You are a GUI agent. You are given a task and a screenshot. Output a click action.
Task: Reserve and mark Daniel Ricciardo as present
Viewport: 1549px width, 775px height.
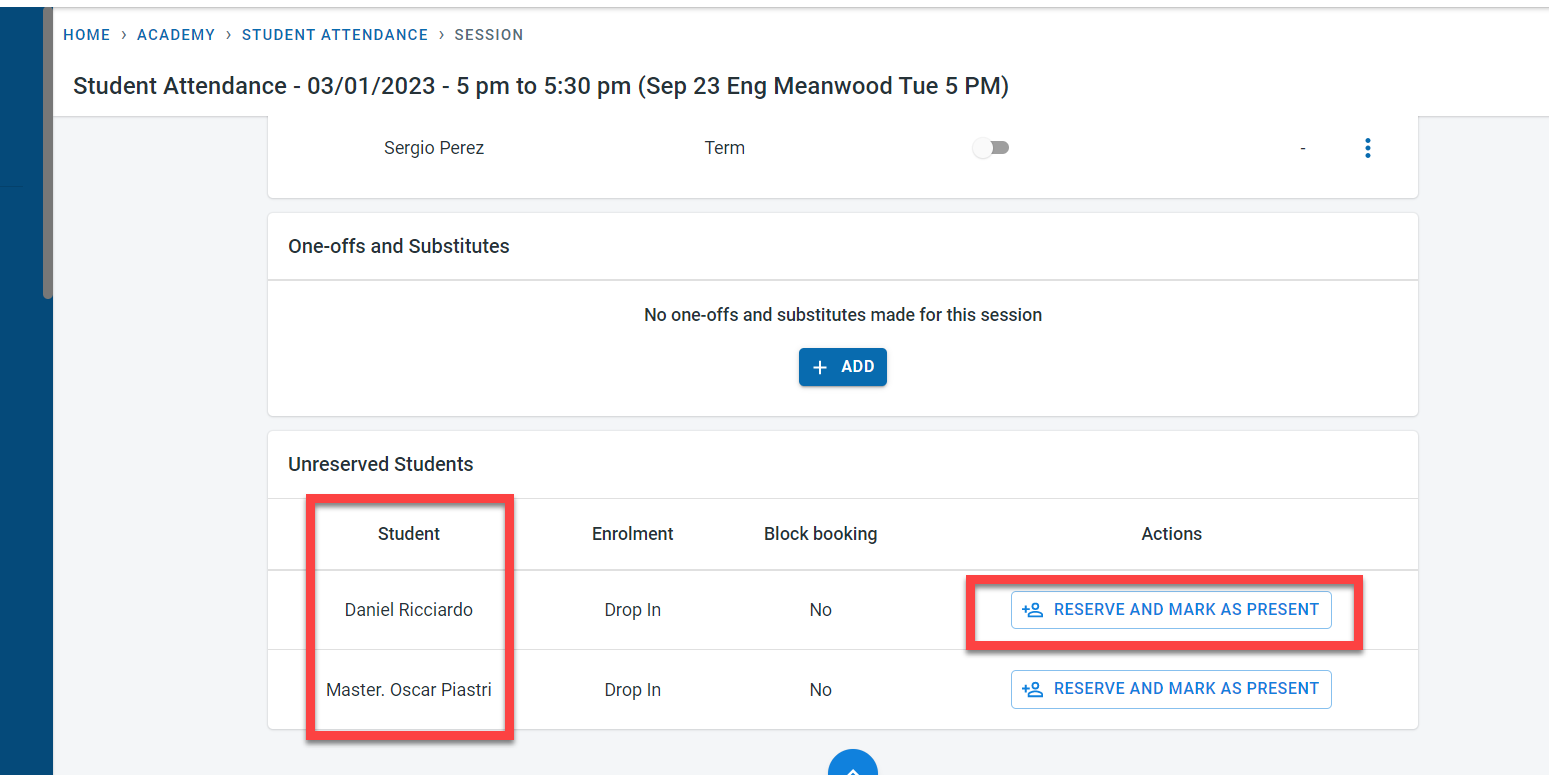[1171, 610]
